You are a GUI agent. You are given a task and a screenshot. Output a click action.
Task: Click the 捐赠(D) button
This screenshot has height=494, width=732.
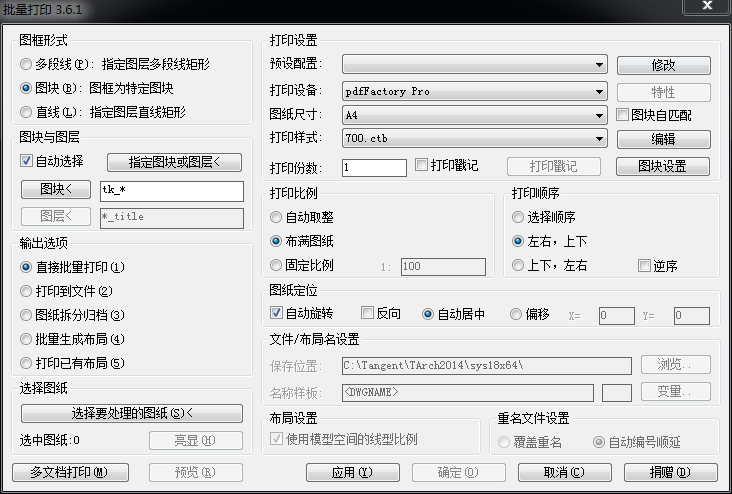tap(670, 472)
